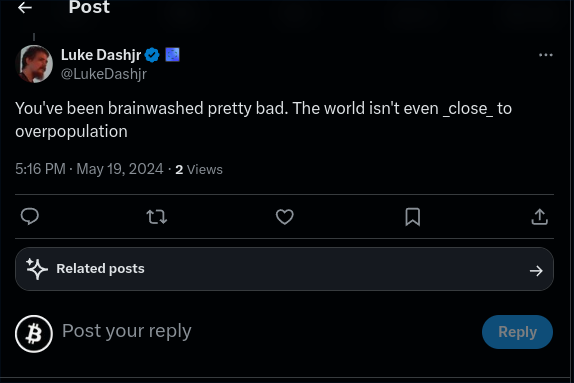The width and height of the screenshot is (574, 383).
Task: Click the 5:16 PM · May 19, 2024 timestamp
Action: 89,169
